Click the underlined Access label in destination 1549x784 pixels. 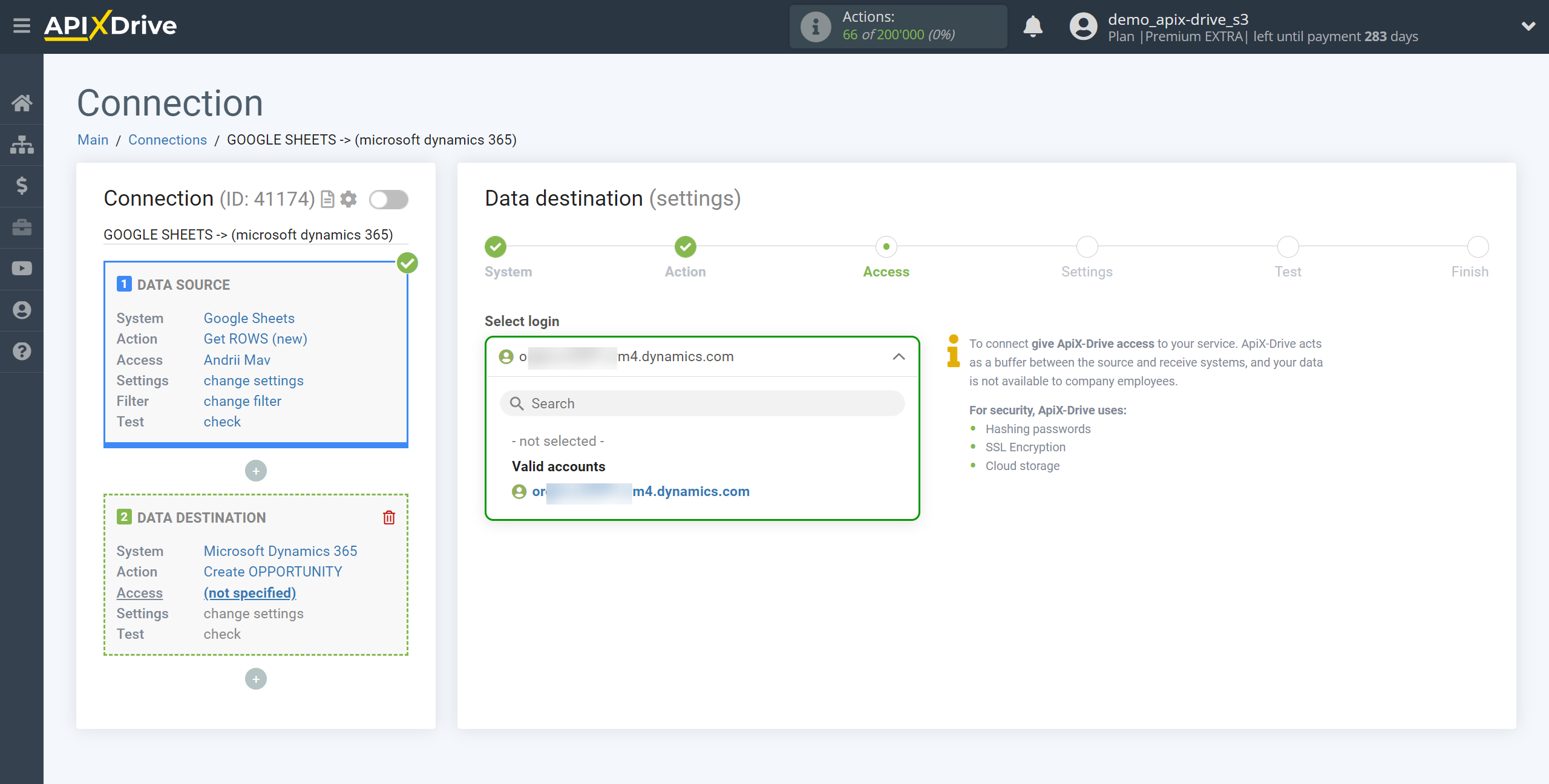pos(140,593)
